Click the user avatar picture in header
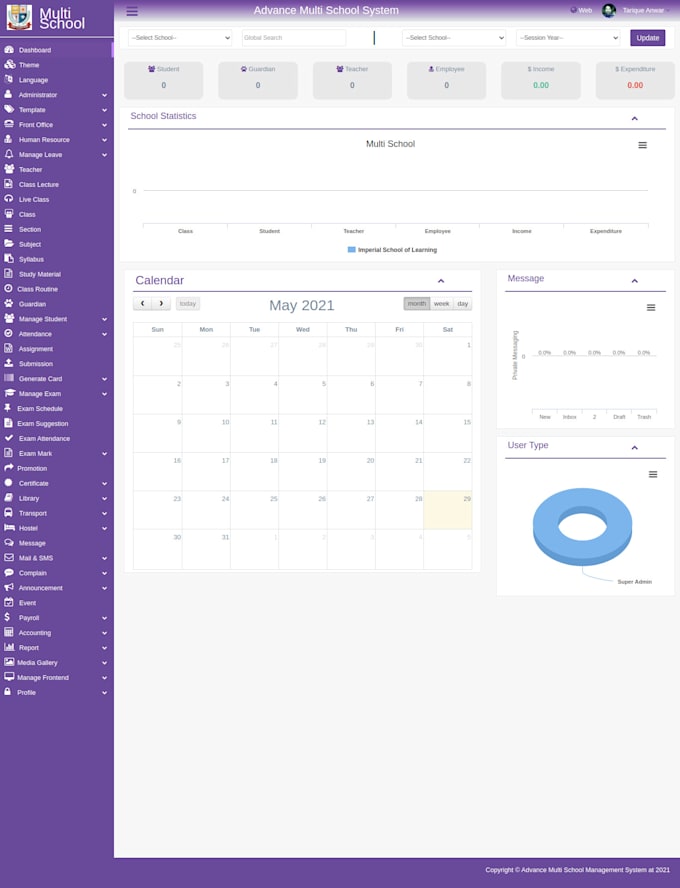This screenshot has width=680, height=888. tap(609, 10)
